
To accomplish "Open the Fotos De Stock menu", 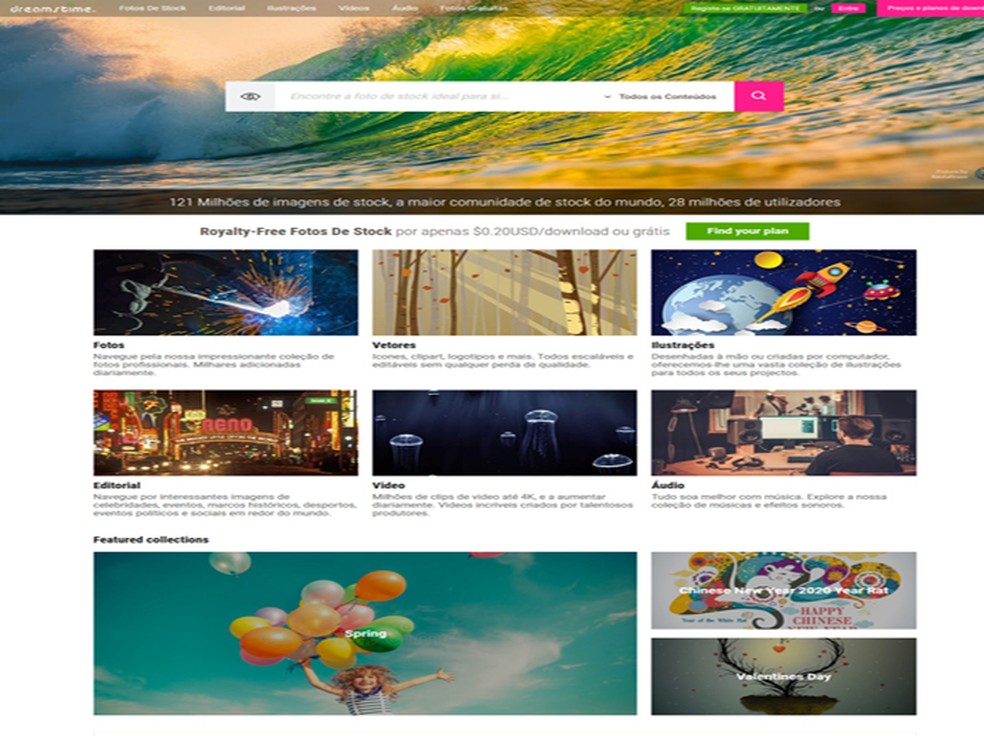I will [152, 8].
